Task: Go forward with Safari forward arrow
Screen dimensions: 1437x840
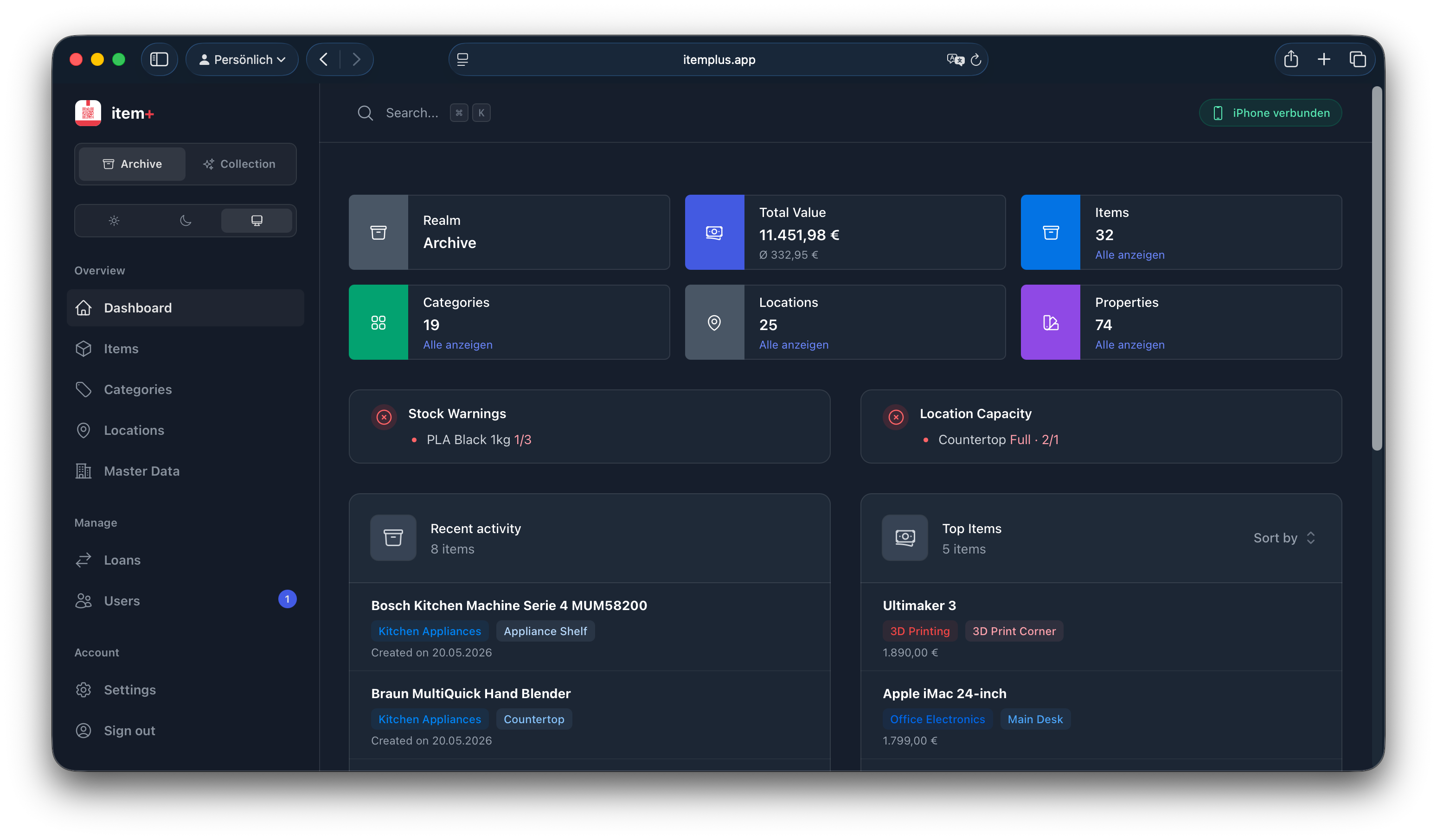Action: click(356, 59)
